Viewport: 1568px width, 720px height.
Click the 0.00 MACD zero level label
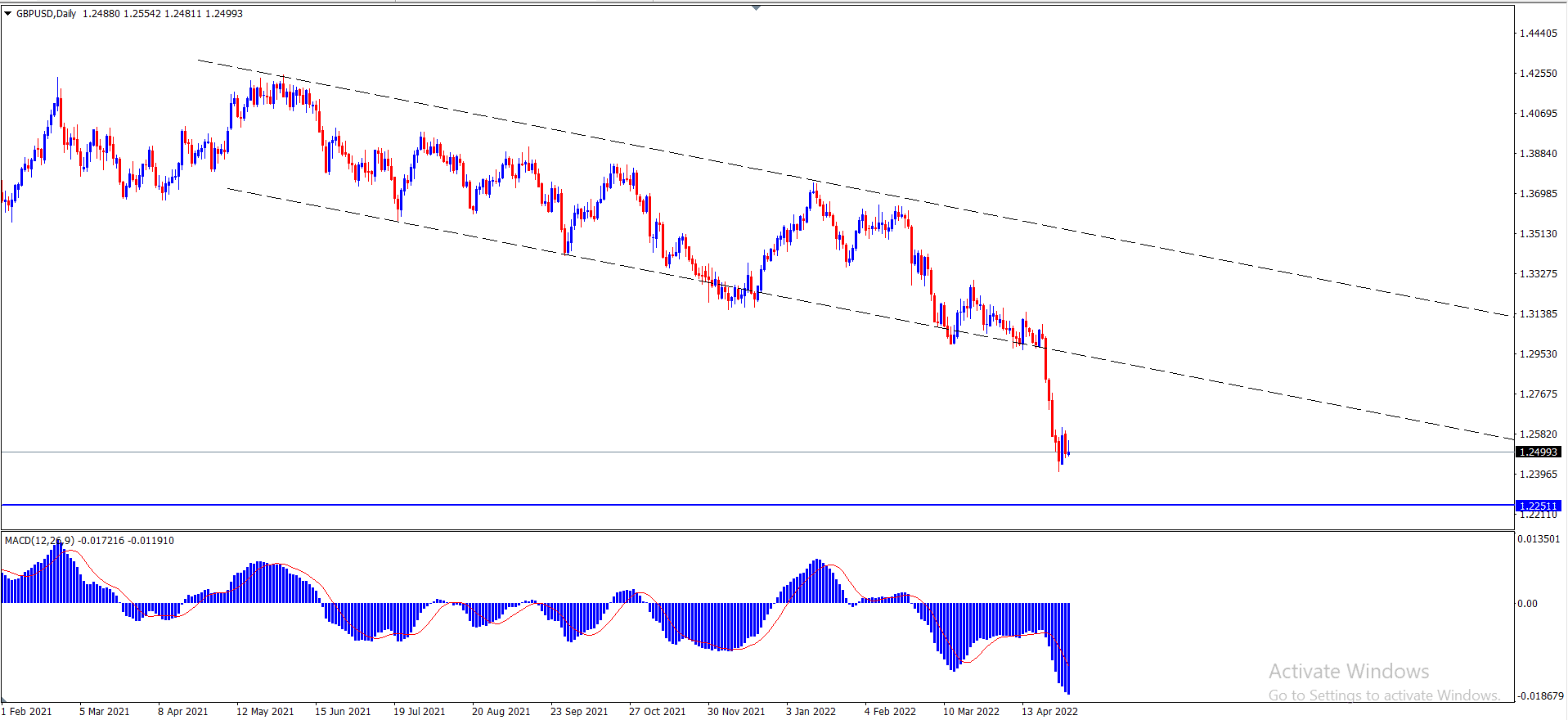point(1528,604)
